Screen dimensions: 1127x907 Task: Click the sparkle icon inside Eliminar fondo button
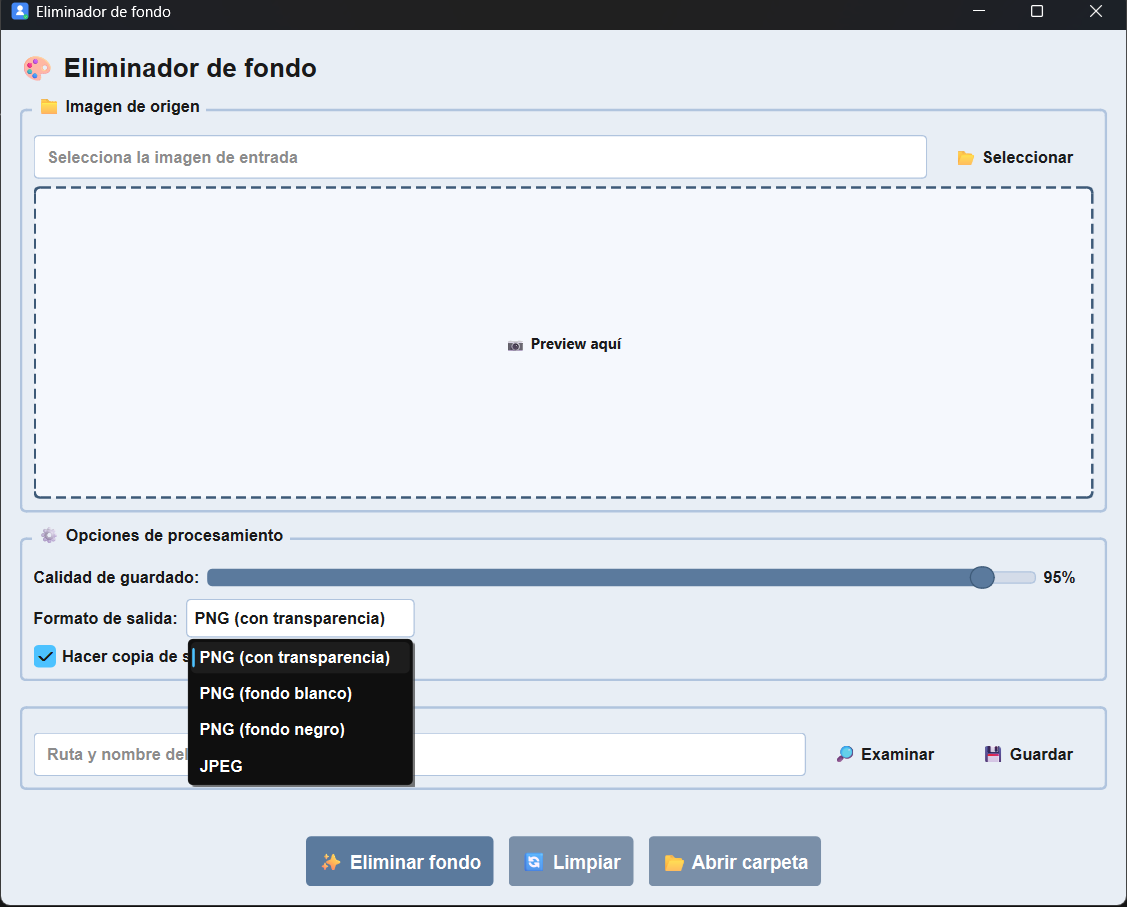330,861
